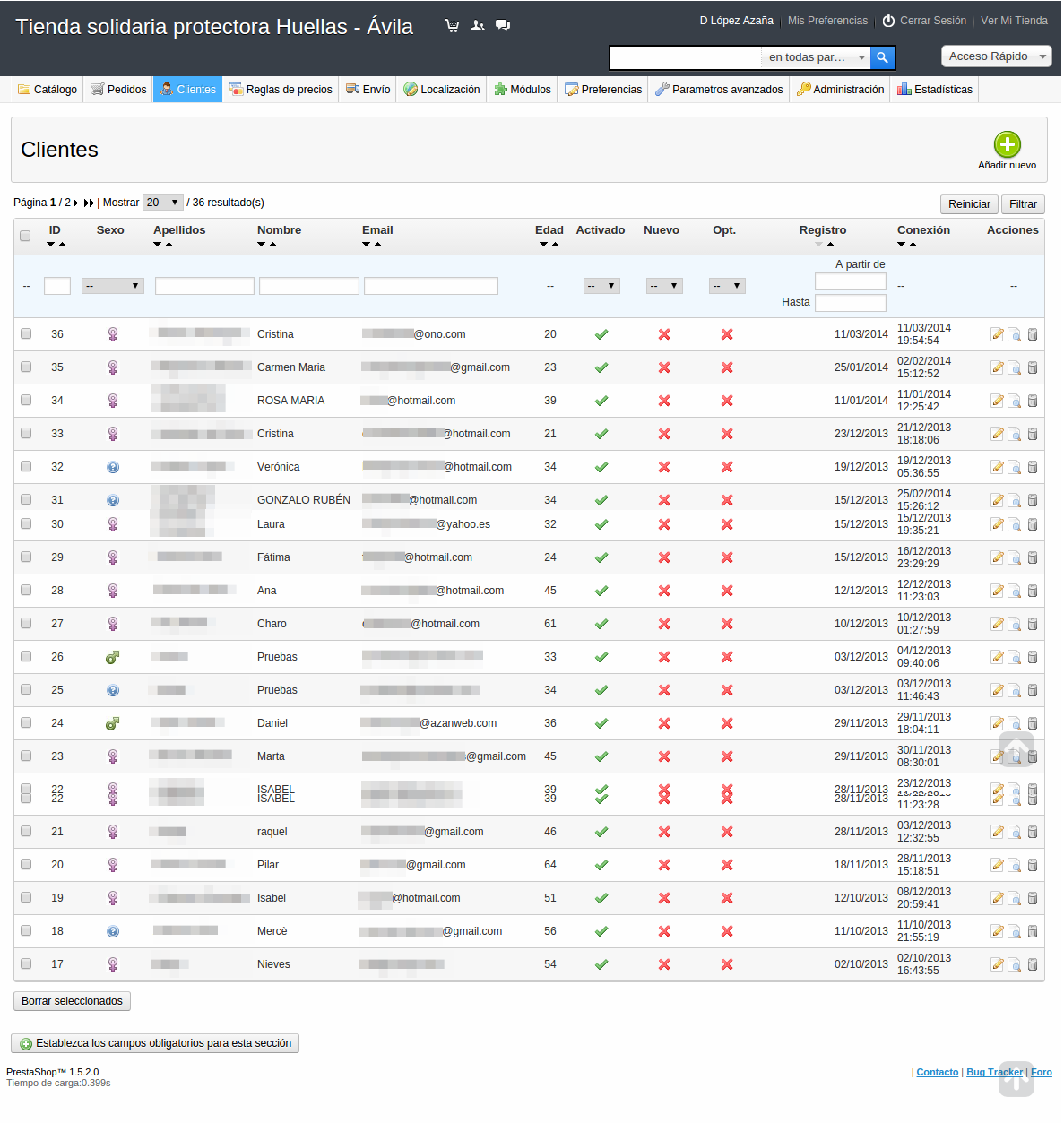Click the messages bubble icon in the header
The width and height of the screenshot is (1064, 1123).
(x=502, y=25)
